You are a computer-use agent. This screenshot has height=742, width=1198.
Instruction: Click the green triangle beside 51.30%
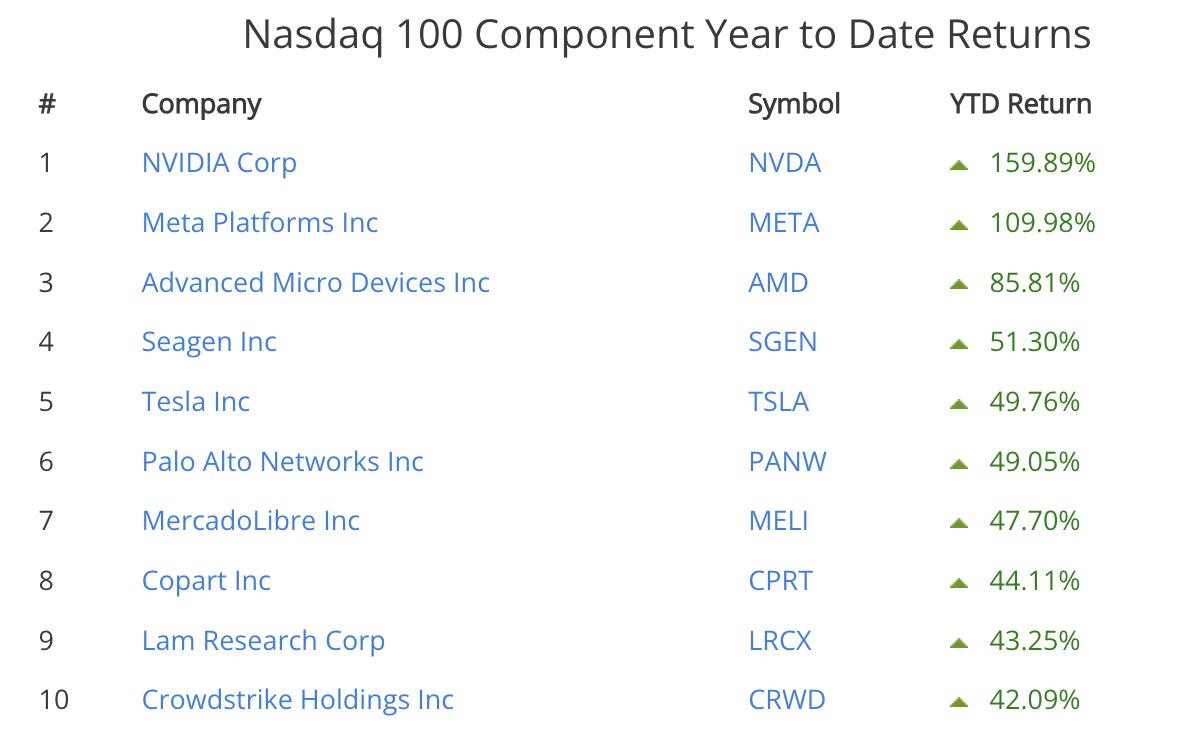point(959,343)
